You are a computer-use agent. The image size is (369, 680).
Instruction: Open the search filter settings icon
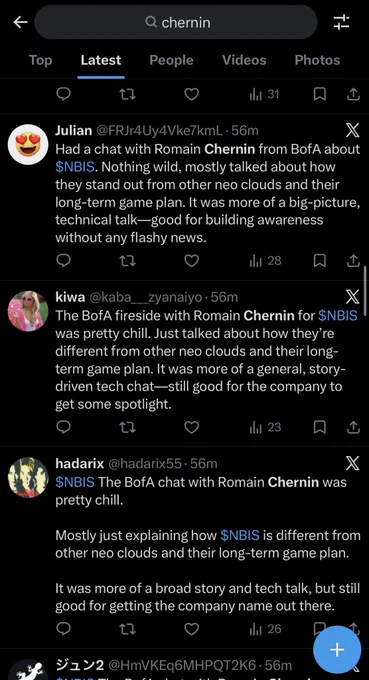click(x=342, y=23)
